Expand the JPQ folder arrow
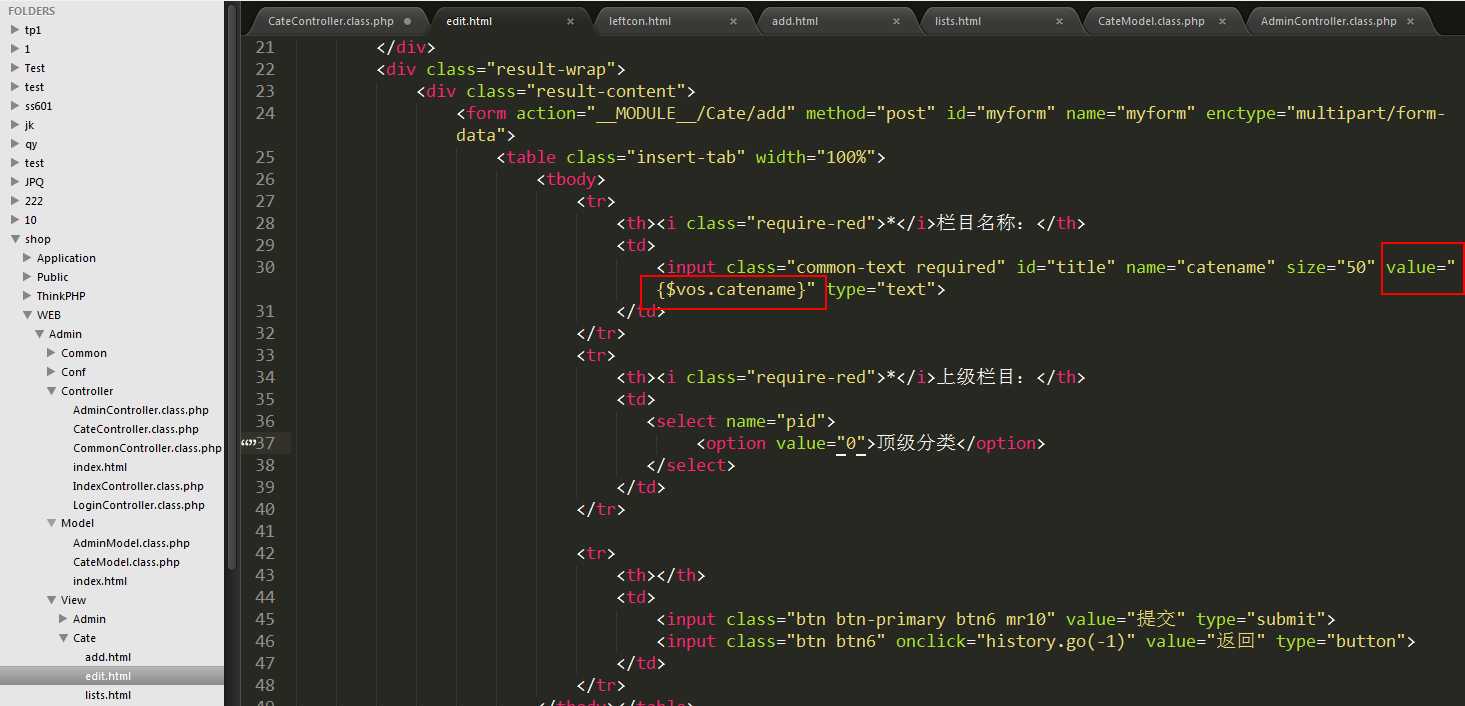The width and height of the screenshot is (1465, 706). 15,182
